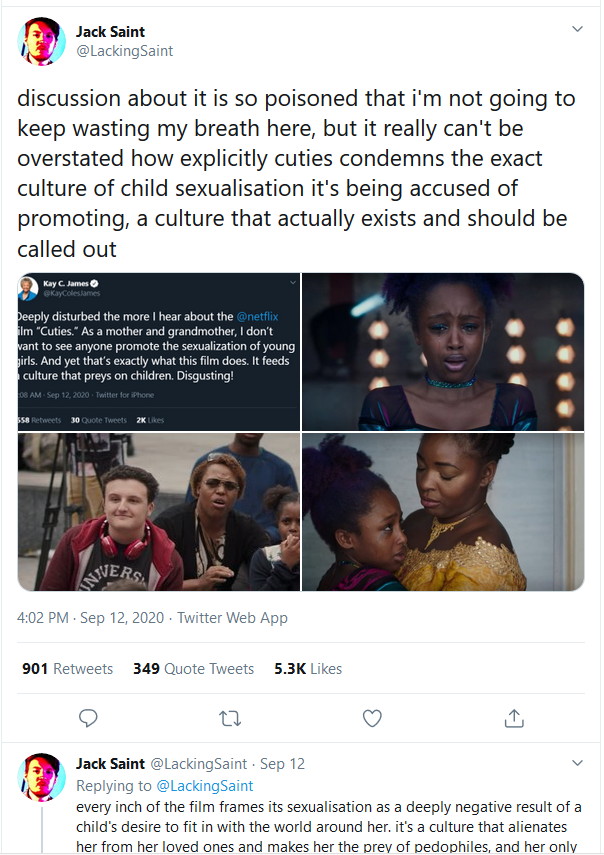This screenshot has width=604, height=855.
Task: Click the retweet arrows icon
Action: (x=230, y=718)
